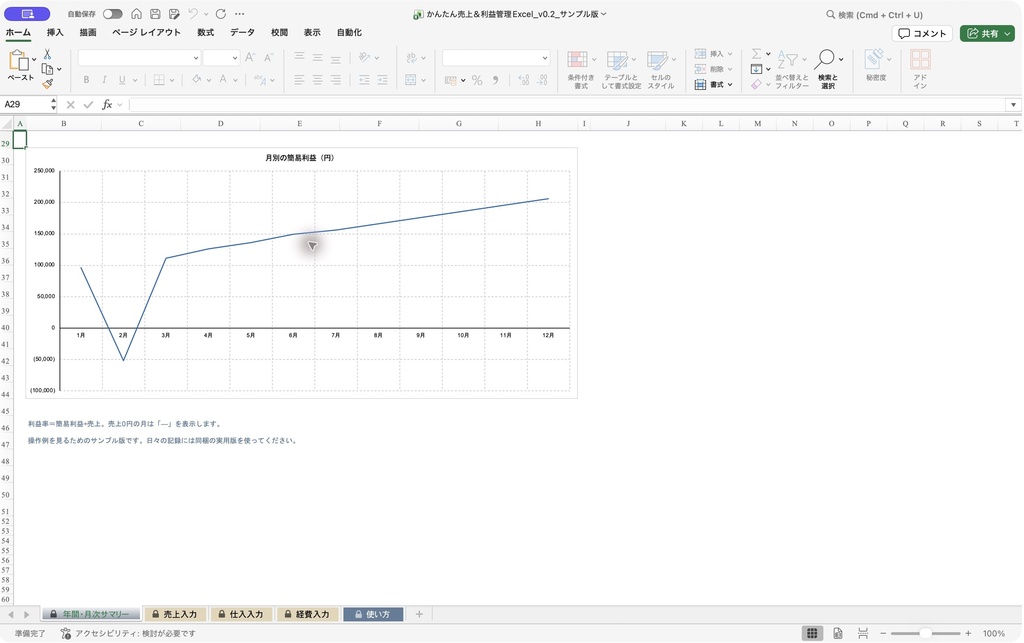Screen dimensions: 1024x643
Task: Click the Font Color A icon
Action: click(x=223, y=80)
